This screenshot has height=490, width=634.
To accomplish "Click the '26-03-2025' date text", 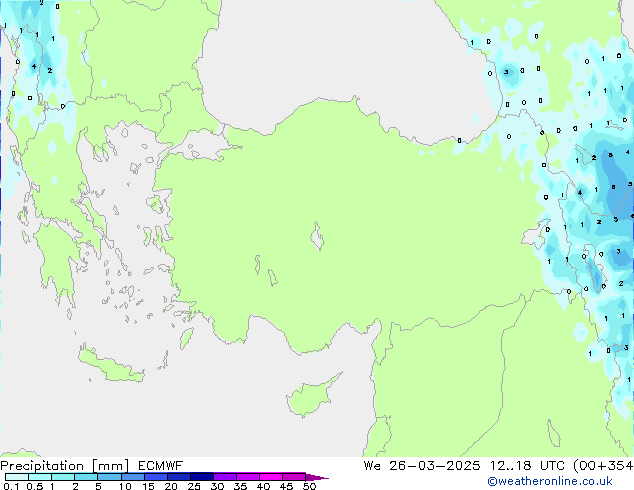I will pyautogui.click(x=435, y=466).
